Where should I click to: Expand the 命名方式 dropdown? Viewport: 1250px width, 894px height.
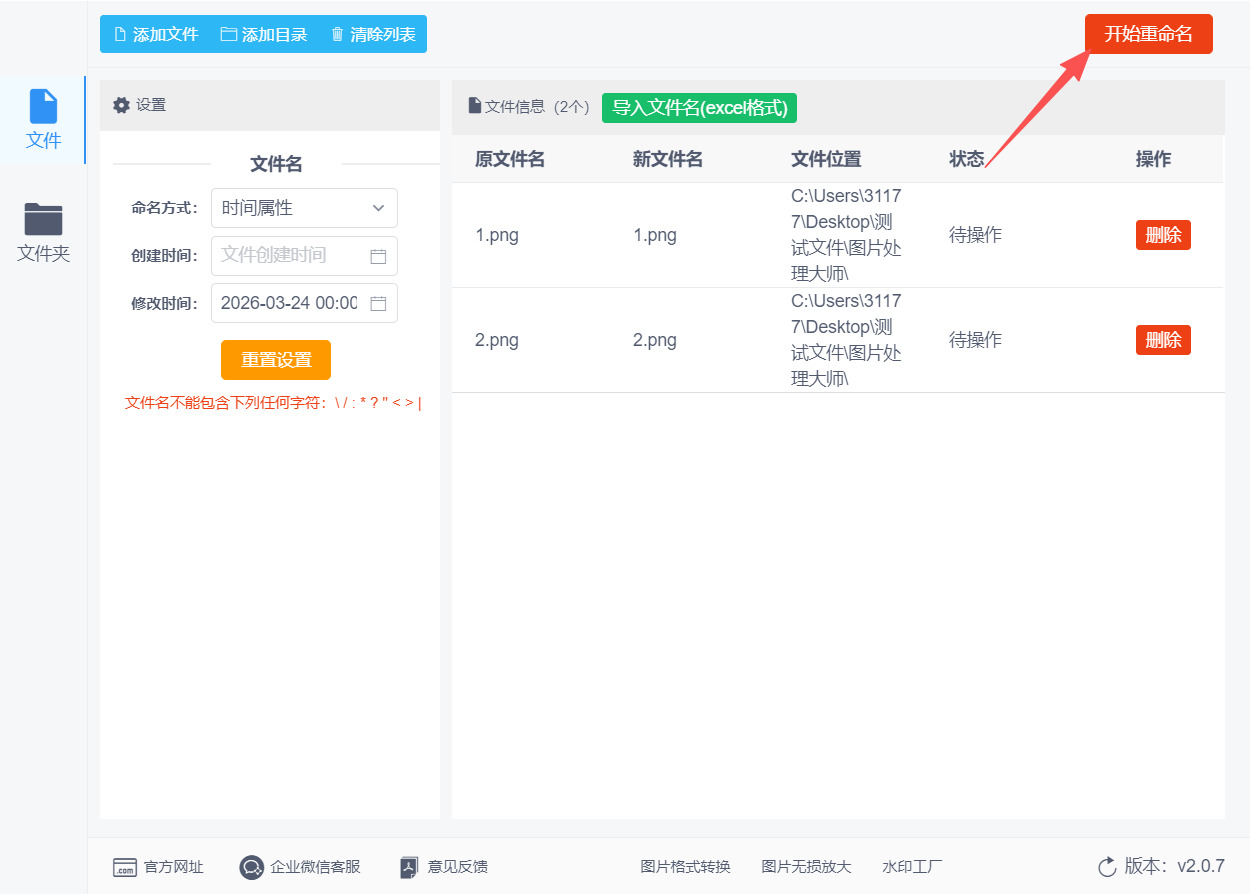[x=304, y=208]
